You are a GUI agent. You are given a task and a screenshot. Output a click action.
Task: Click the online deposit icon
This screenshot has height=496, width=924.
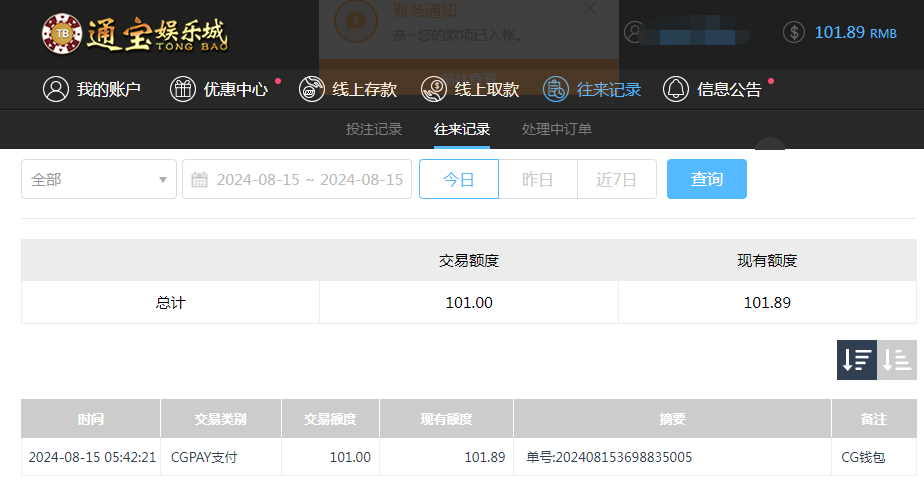312,89
